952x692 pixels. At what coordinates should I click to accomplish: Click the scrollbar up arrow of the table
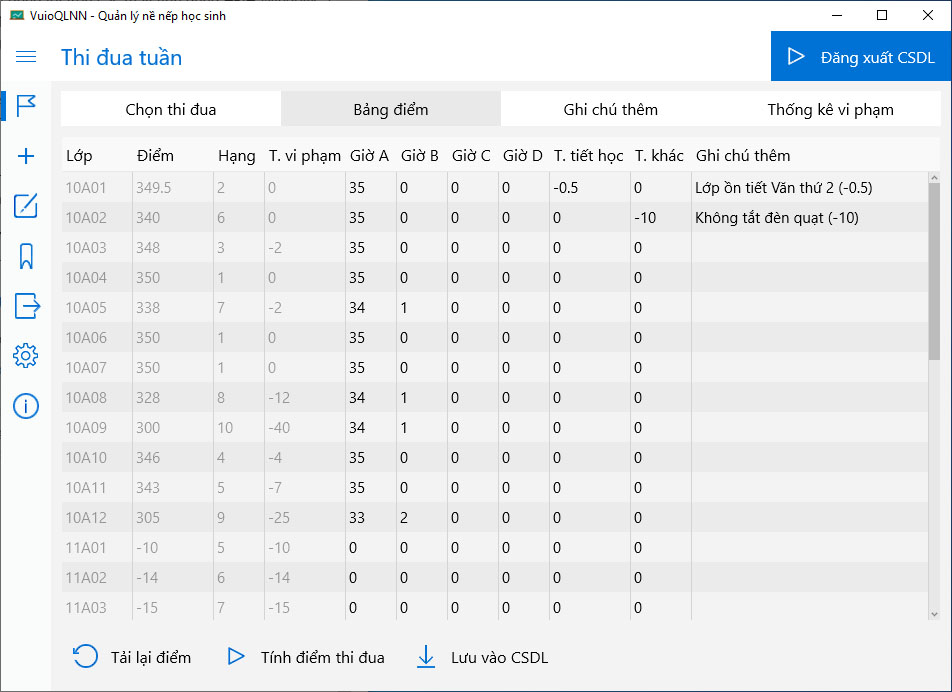pos(934,178)
